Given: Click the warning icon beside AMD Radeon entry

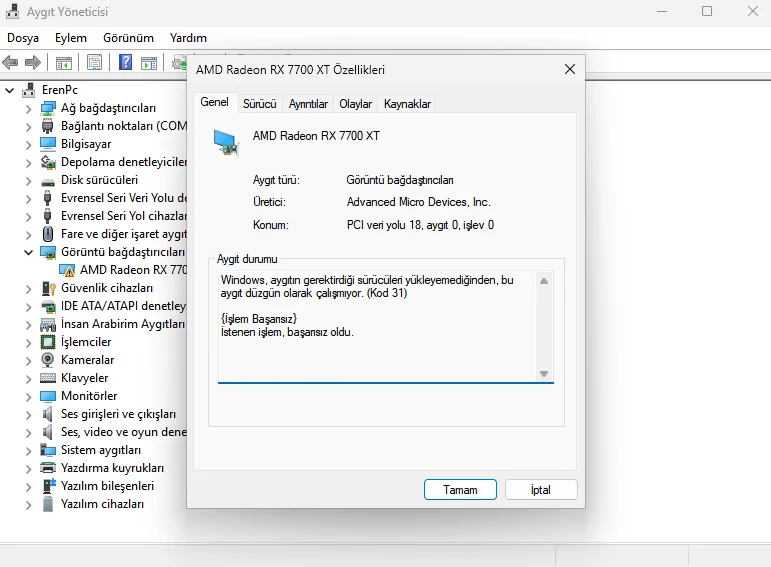Looking at the screenshot, I should [x=67, y=270].
